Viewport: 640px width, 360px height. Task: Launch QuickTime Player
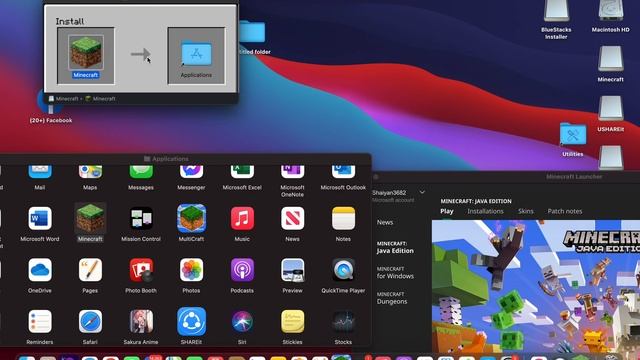click(x=343, y=270)
